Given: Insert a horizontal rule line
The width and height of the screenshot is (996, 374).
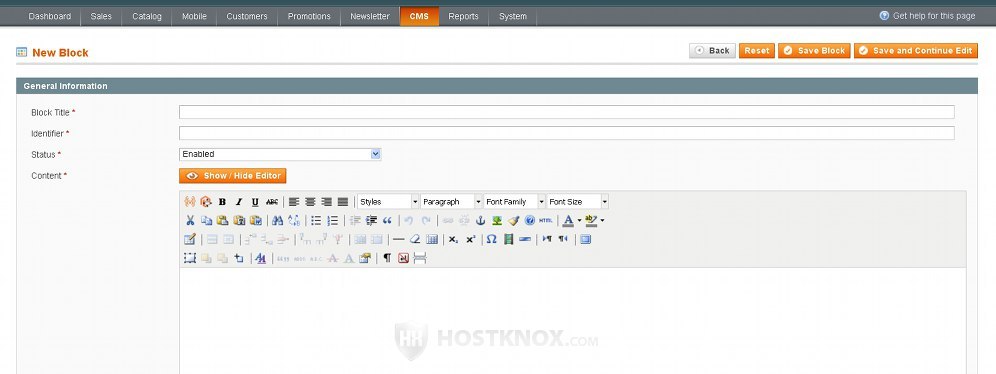Looking at the screenshot, I should tap(398, 239).
